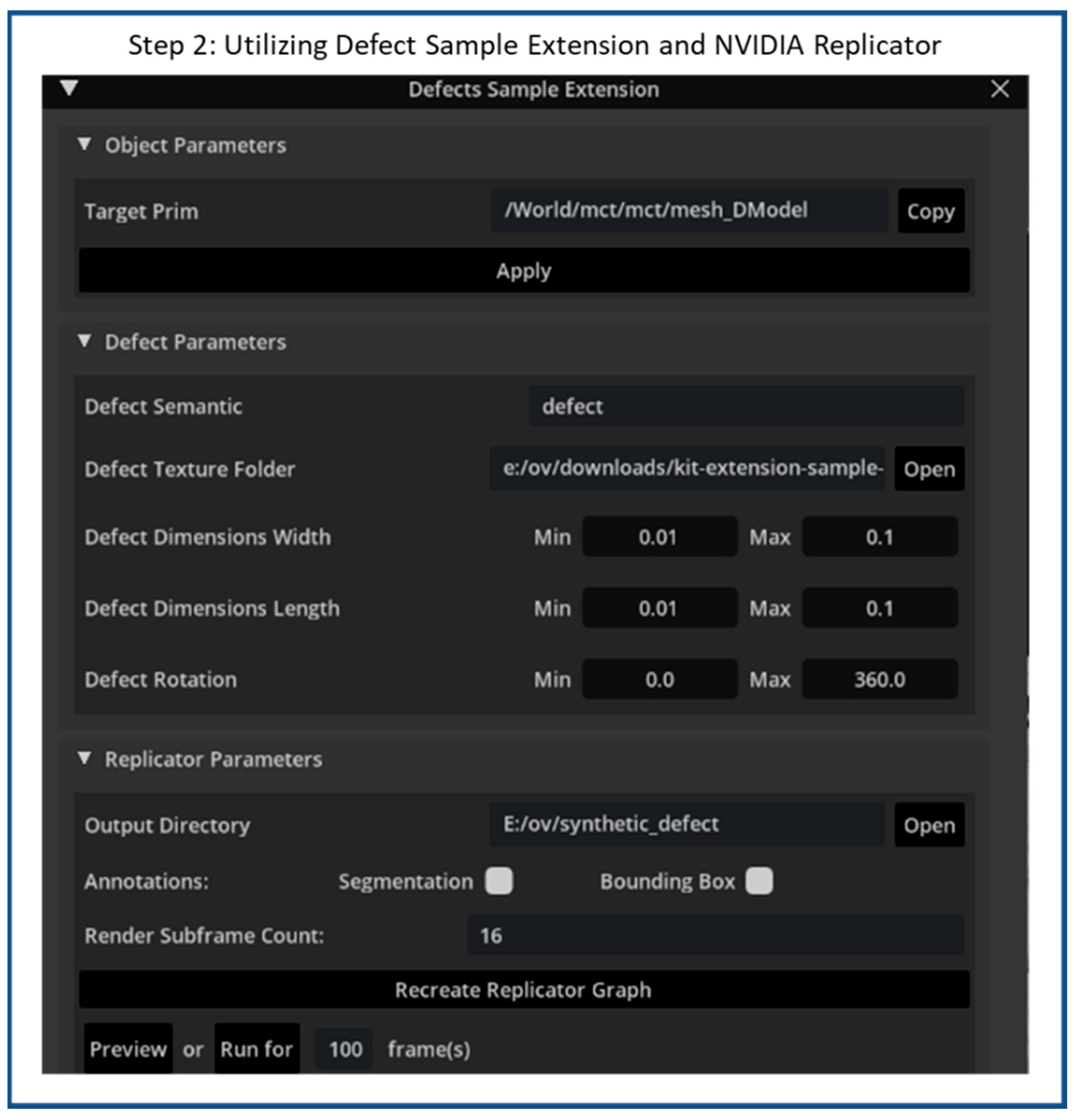Click the Preview button
Image resolution: width=1074 pixels, height=1120 pixels.
(128, 1048)
